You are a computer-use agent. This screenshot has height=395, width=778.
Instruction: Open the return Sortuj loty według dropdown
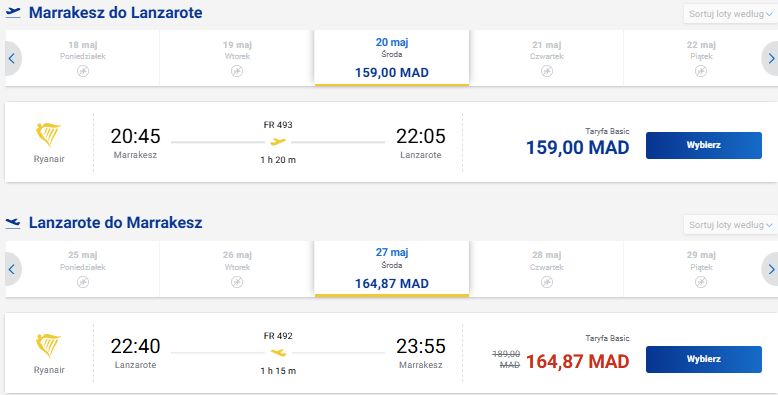coord(730,225)
